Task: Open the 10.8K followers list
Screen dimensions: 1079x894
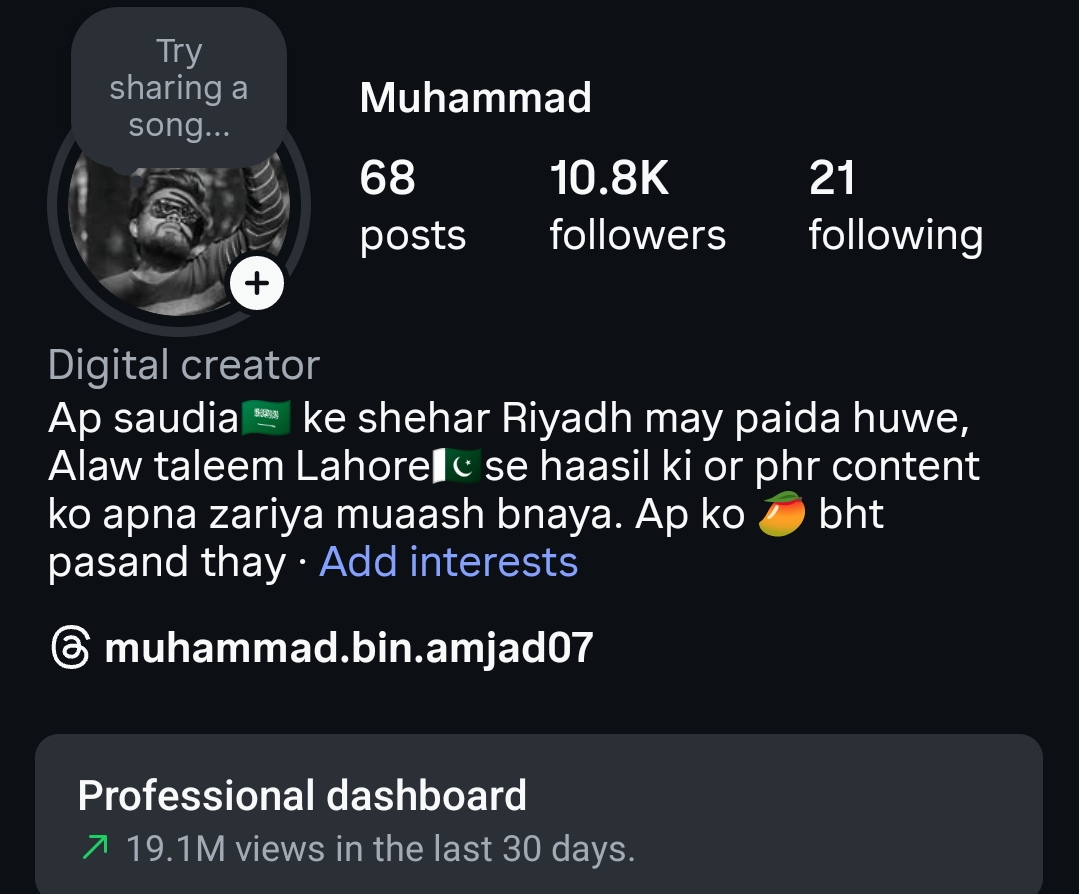Action: pyautogui.click(x=637, y=205)
